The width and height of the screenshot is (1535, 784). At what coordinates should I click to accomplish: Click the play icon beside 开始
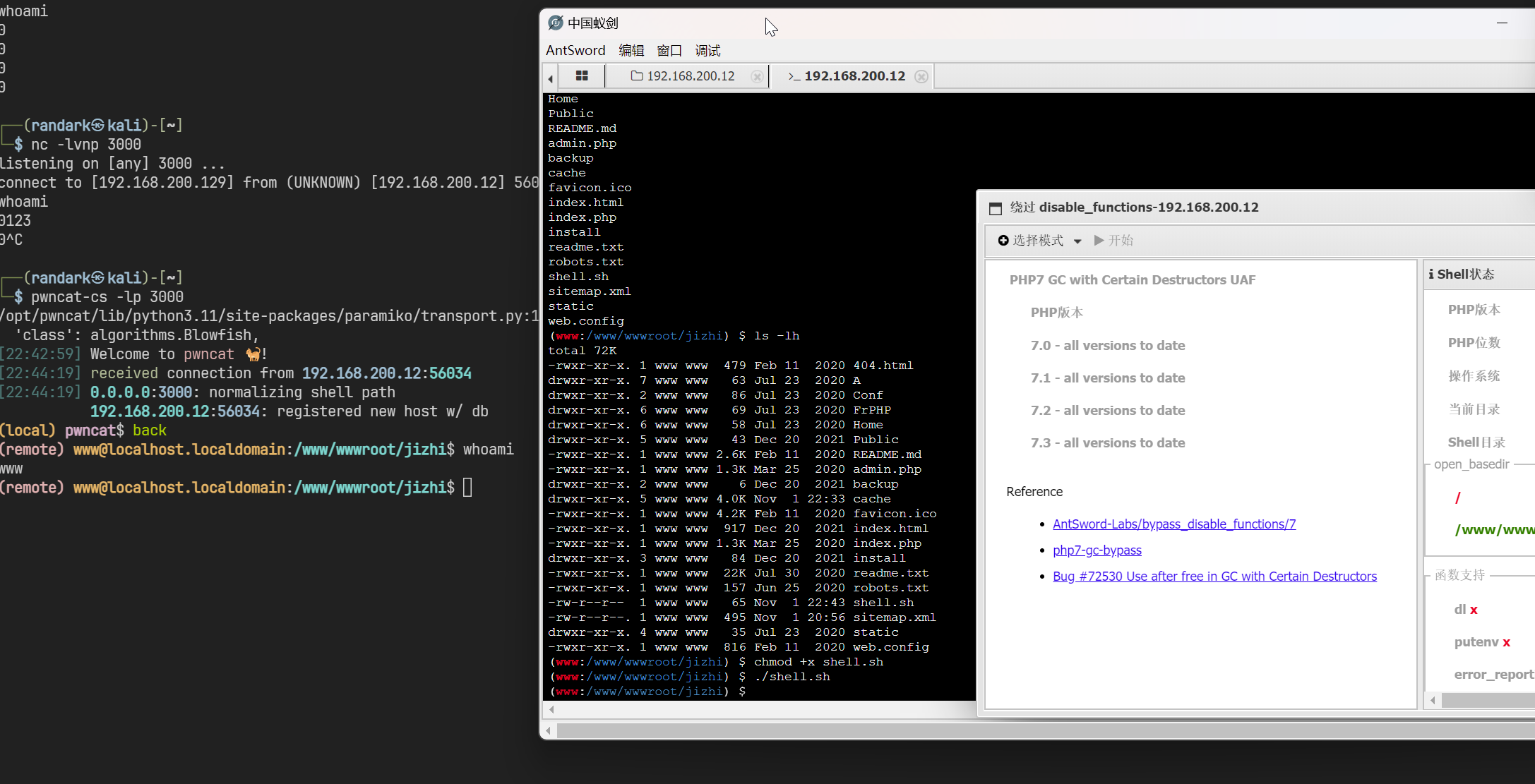pos(1099,241)
